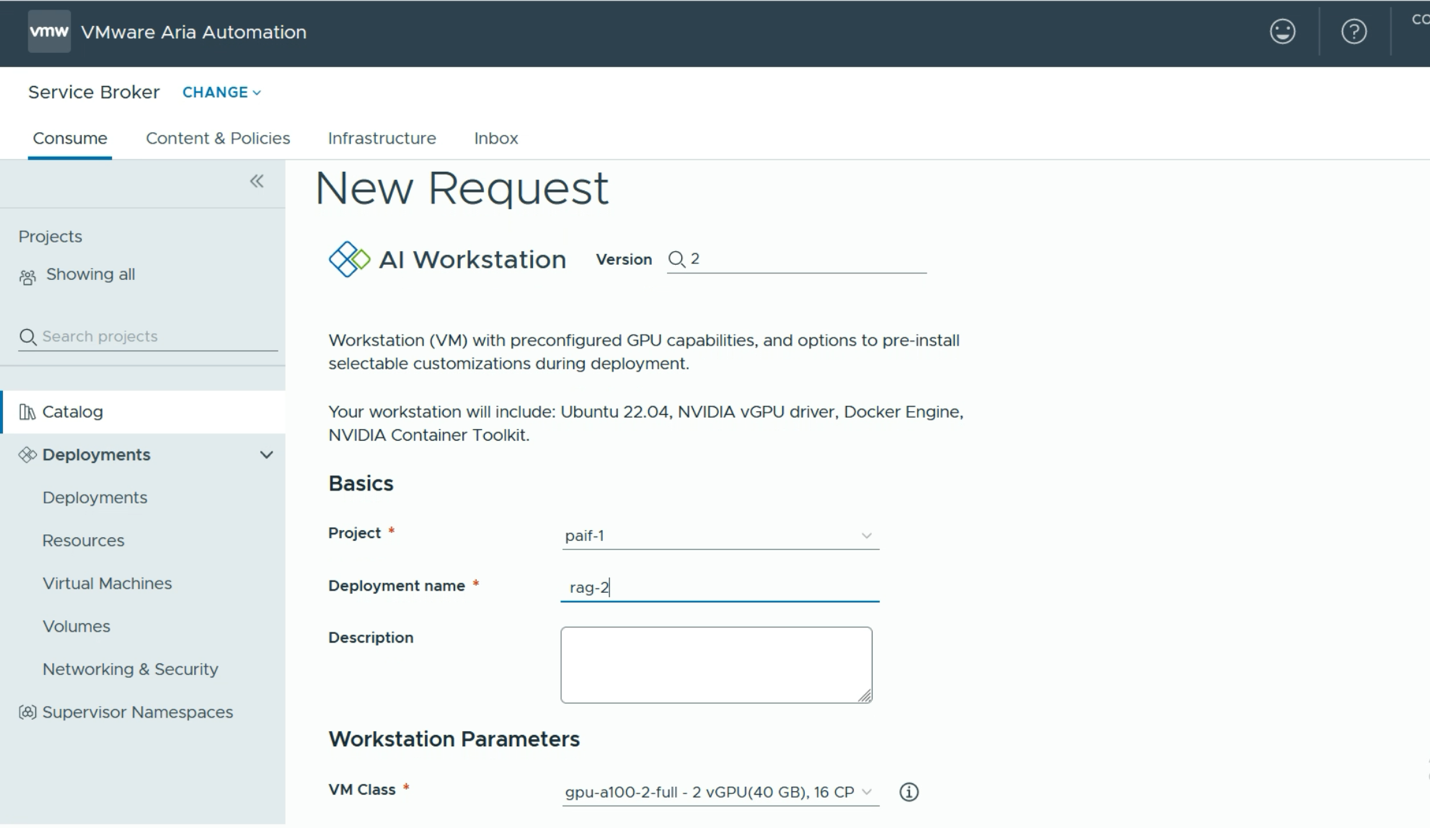Switch to Content & Policies tab
This screenshot has height=828, width=1430.
pos(218,138)
